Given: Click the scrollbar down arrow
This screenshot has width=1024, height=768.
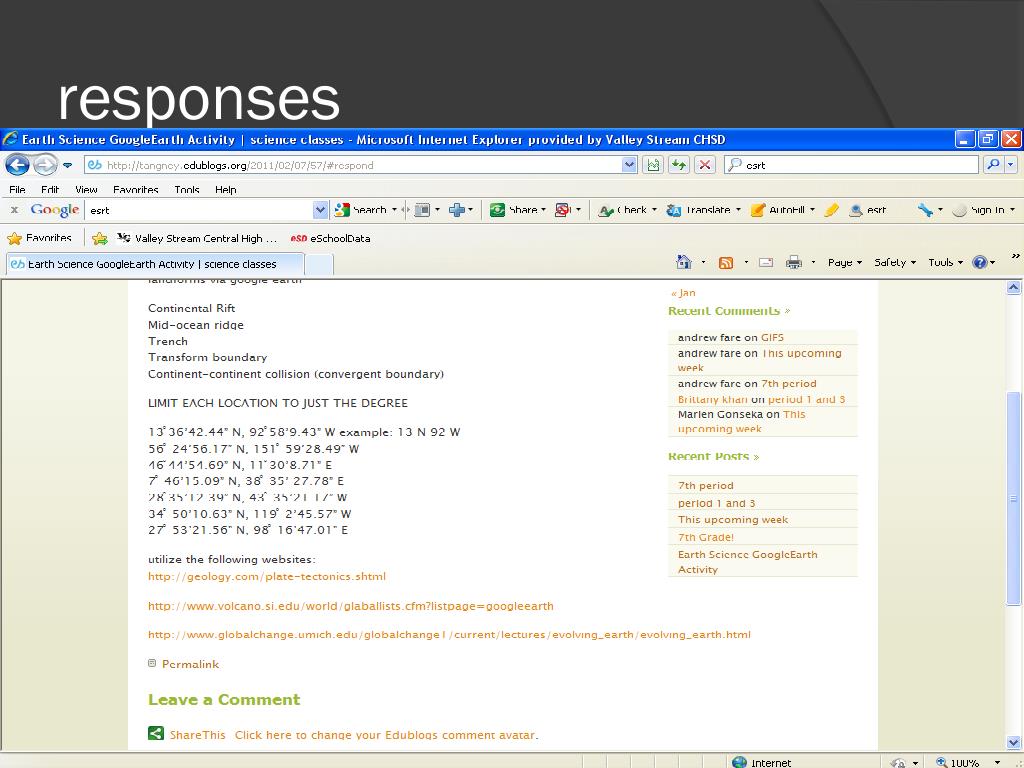Looking at the screenshot, I should [1014, 742].
